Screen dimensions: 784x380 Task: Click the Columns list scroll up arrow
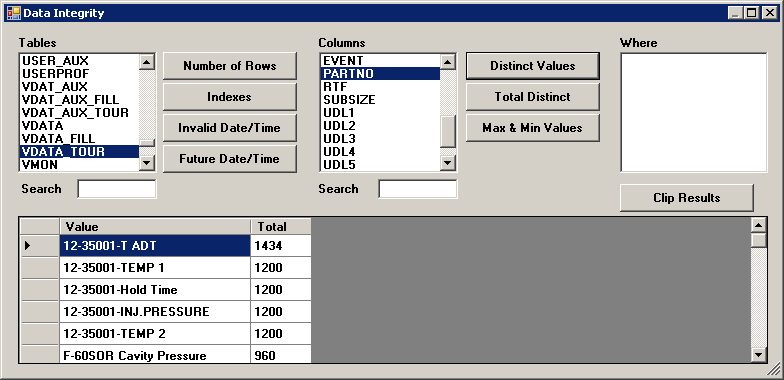pyautogui.click(x=448, y=62)
